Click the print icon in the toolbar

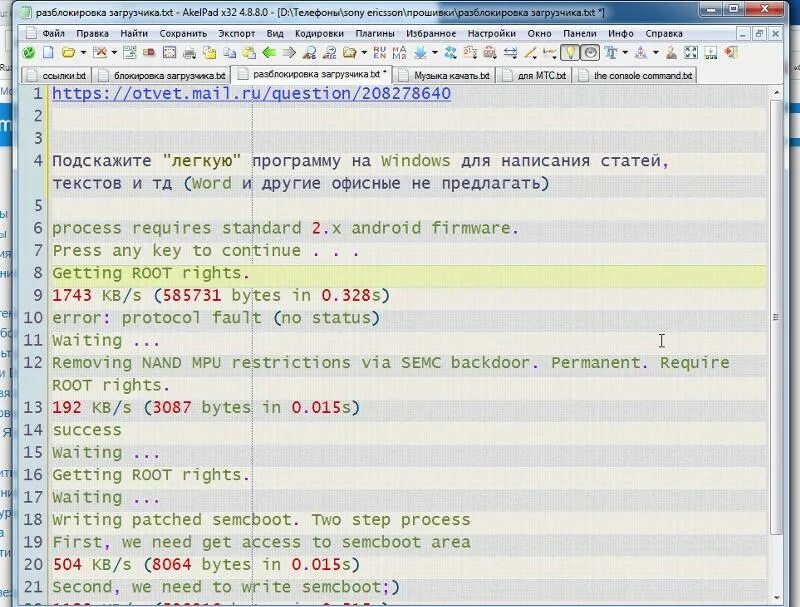[189, 53]
